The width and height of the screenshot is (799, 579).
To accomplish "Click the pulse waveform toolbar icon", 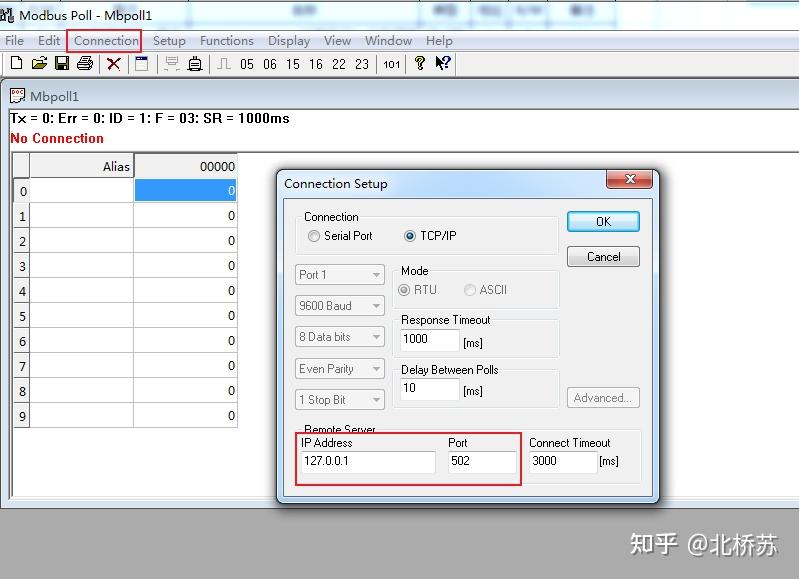I will click(x=224, y=64).
